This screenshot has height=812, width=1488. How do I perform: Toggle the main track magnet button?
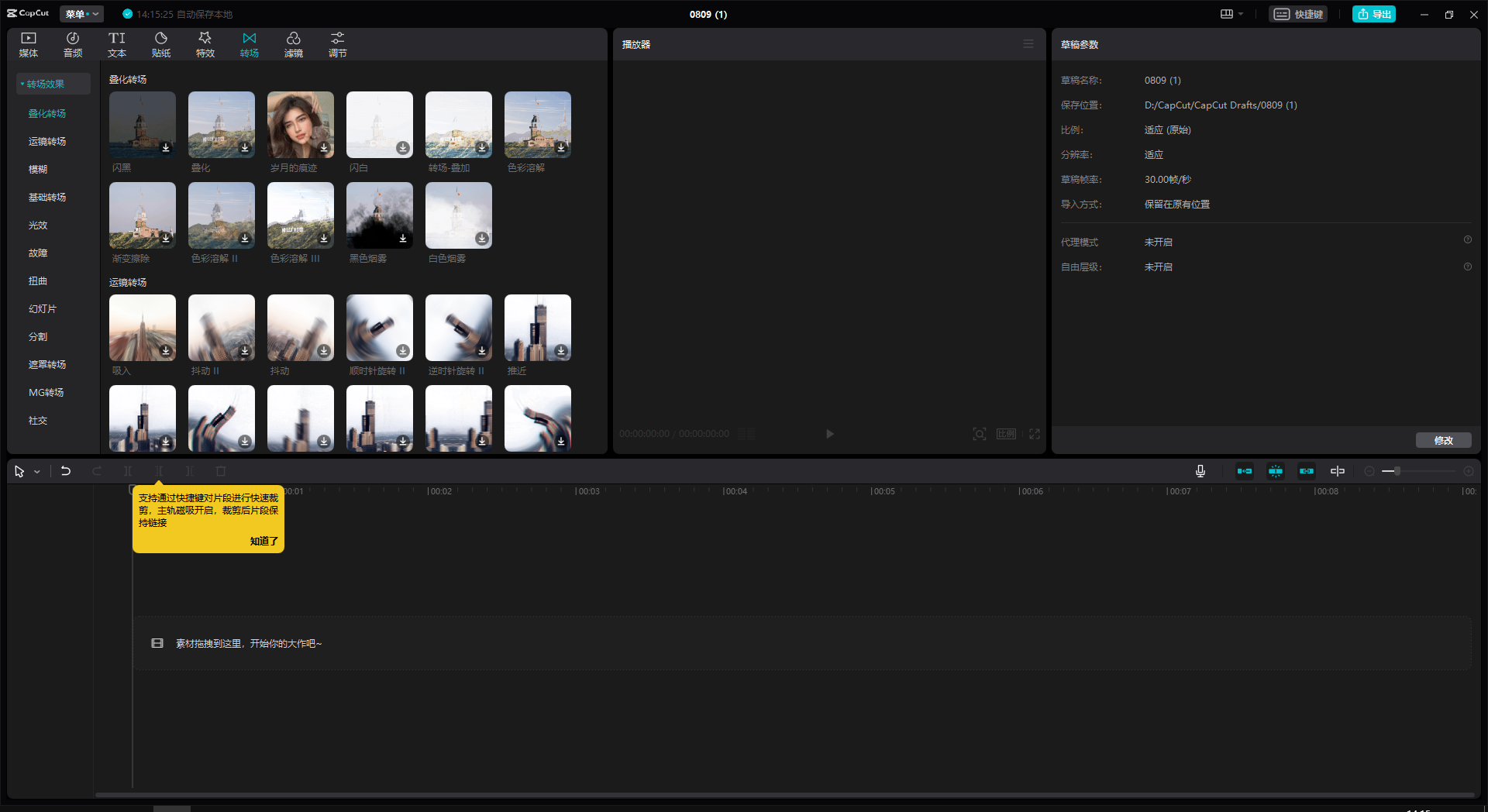coord(1245,471)
